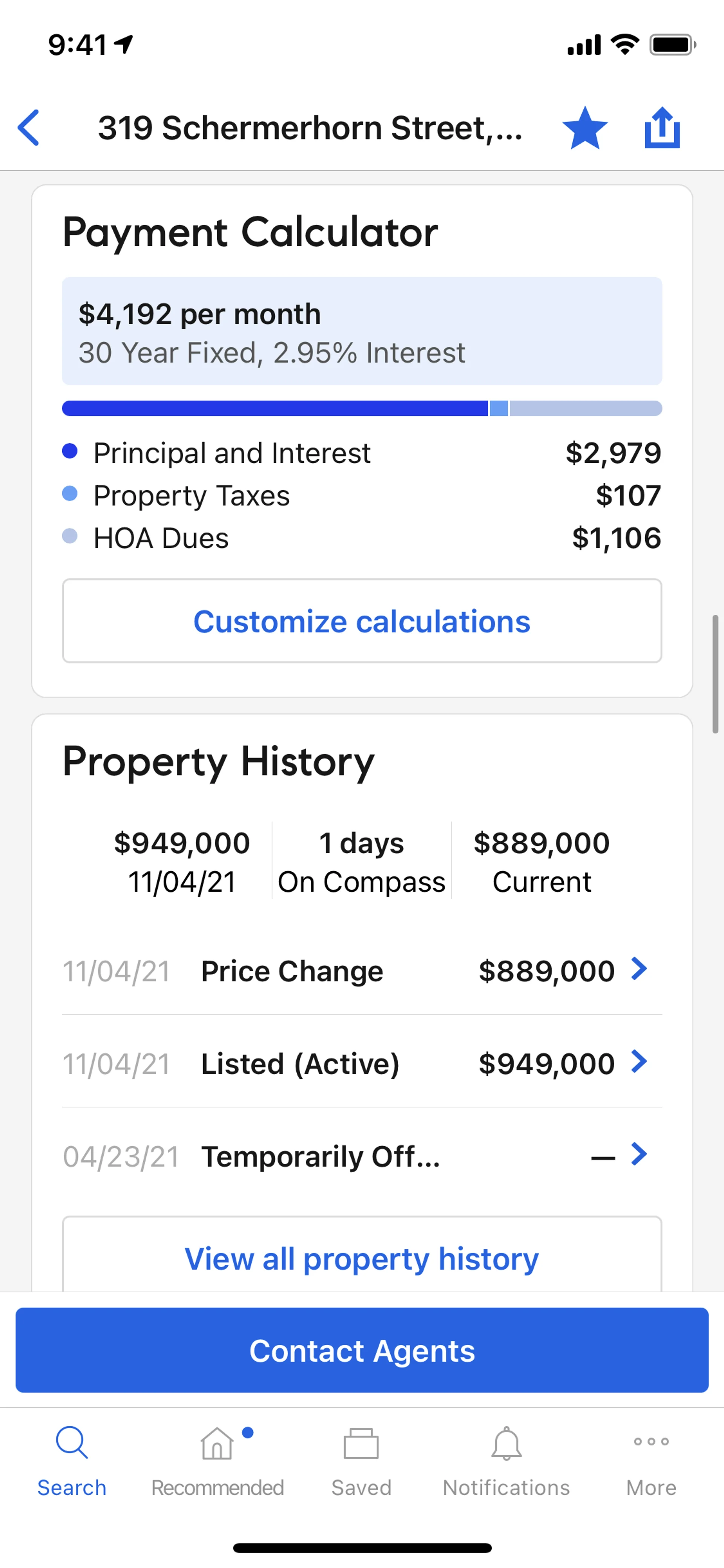The width and height of the screenshot is (724, 1568).
Task: Tap the back arrow icon
Action: point(29,128)
